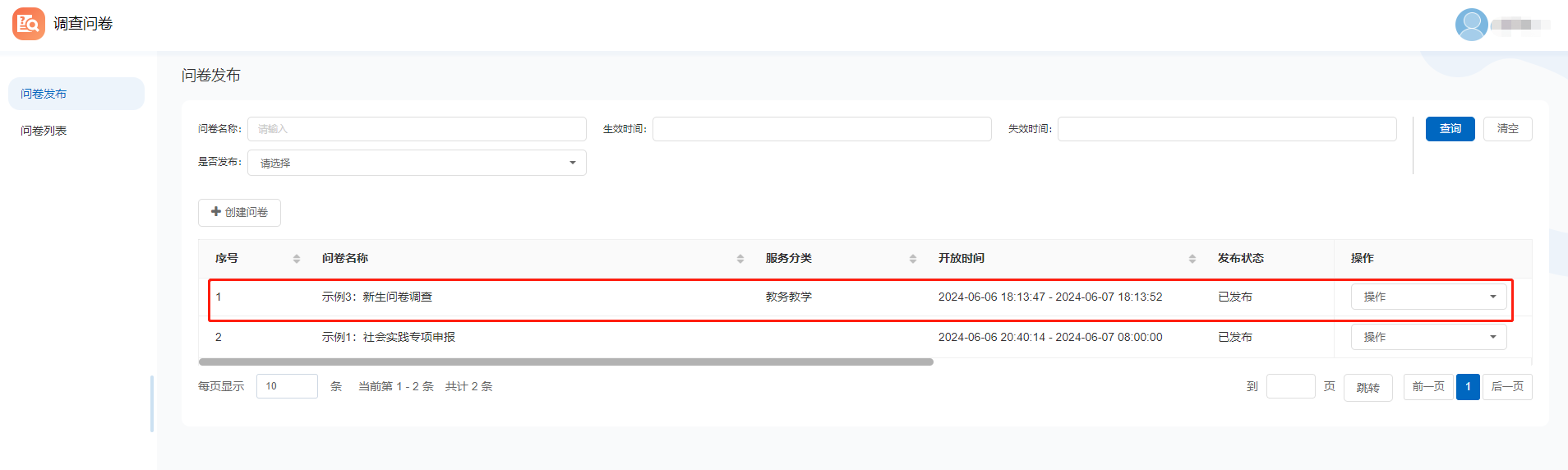
Task: Click the 跳转 page jump button
Action: pos(1367,387)
